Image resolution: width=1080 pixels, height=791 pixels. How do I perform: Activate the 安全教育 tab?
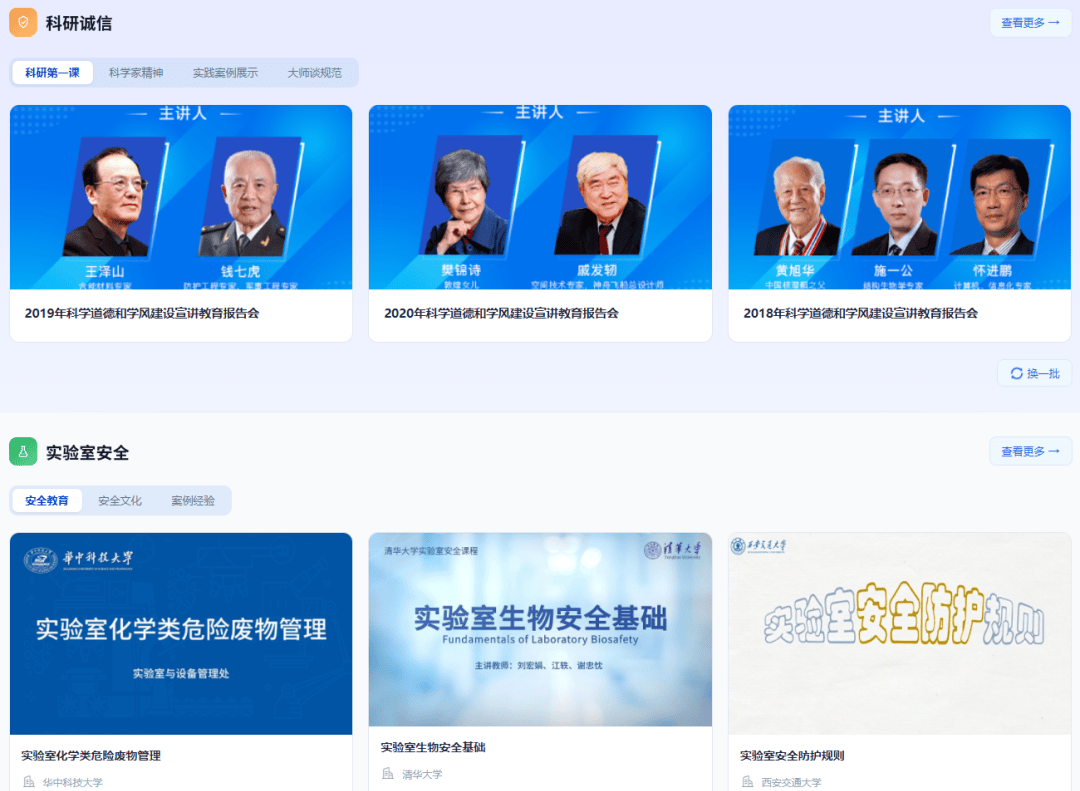(46, 500)
